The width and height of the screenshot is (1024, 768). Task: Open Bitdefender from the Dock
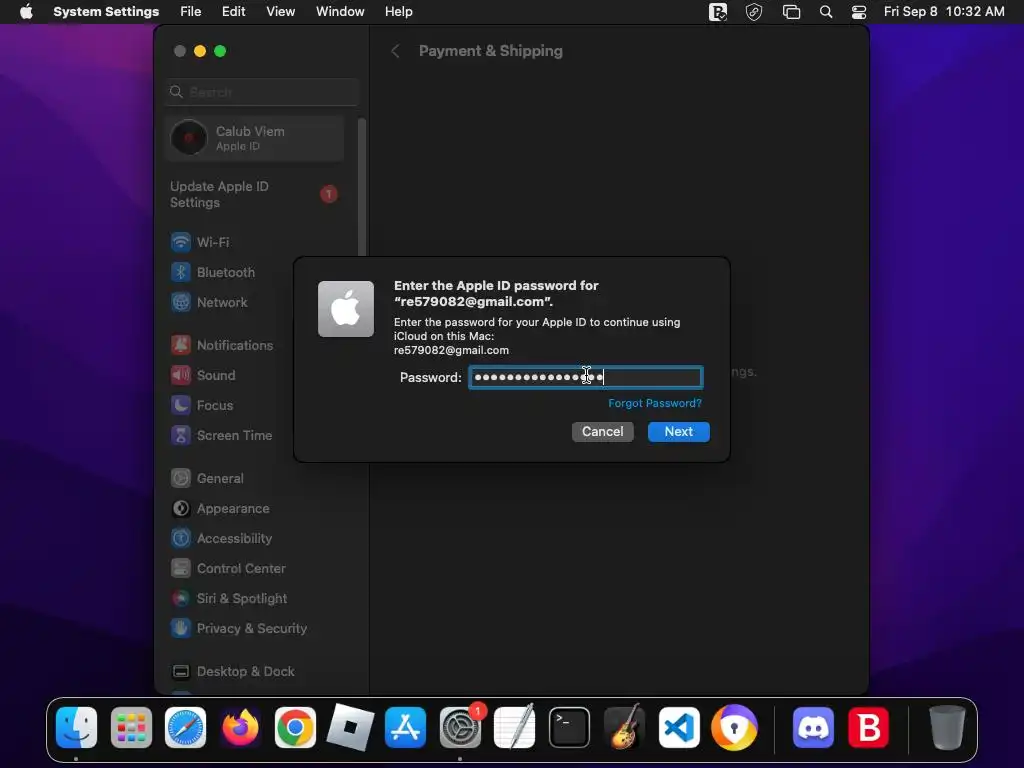[x=868, y=728]
